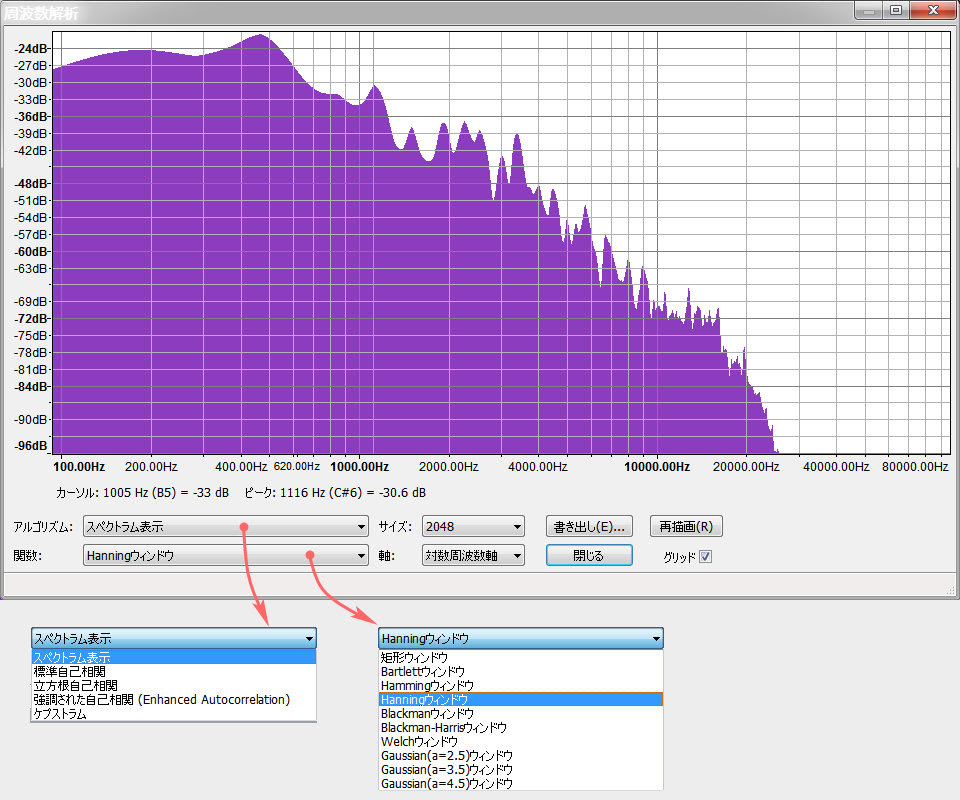Select highlighted Hanningウィンドウ list entry
The height and width of the screenshot is (800, 960).
[x=520, y=699]
